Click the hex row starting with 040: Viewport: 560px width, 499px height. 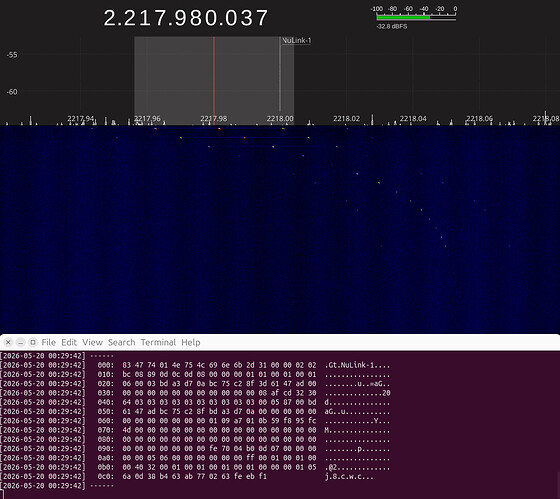pos(195,402)
